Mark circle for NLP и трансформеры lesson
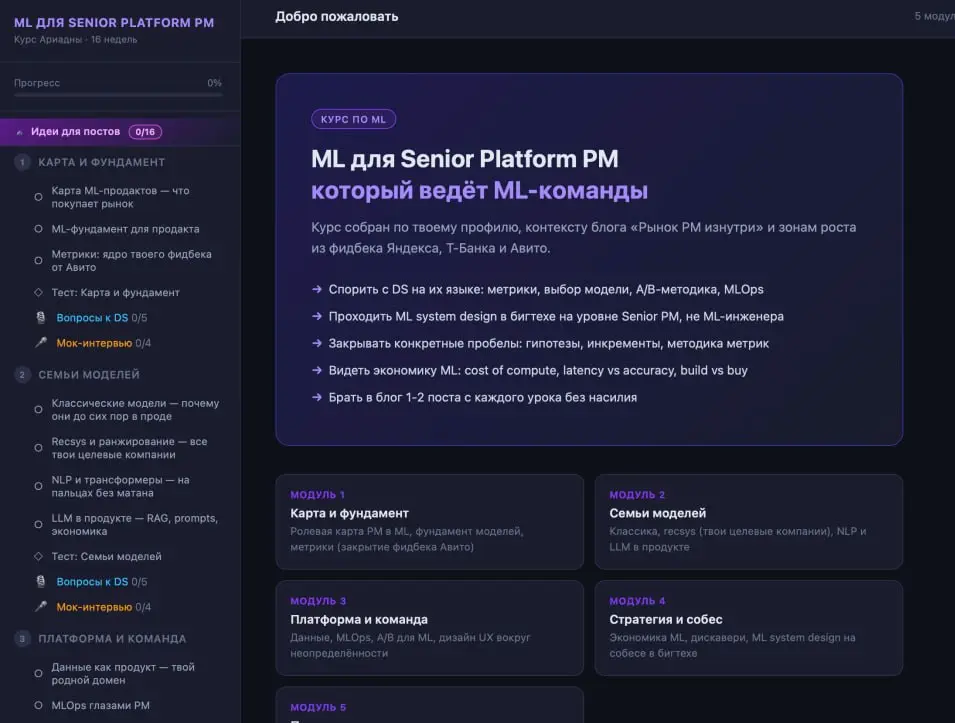The width and height of the screenshot is (955, 723). click(x=38, y=486)
